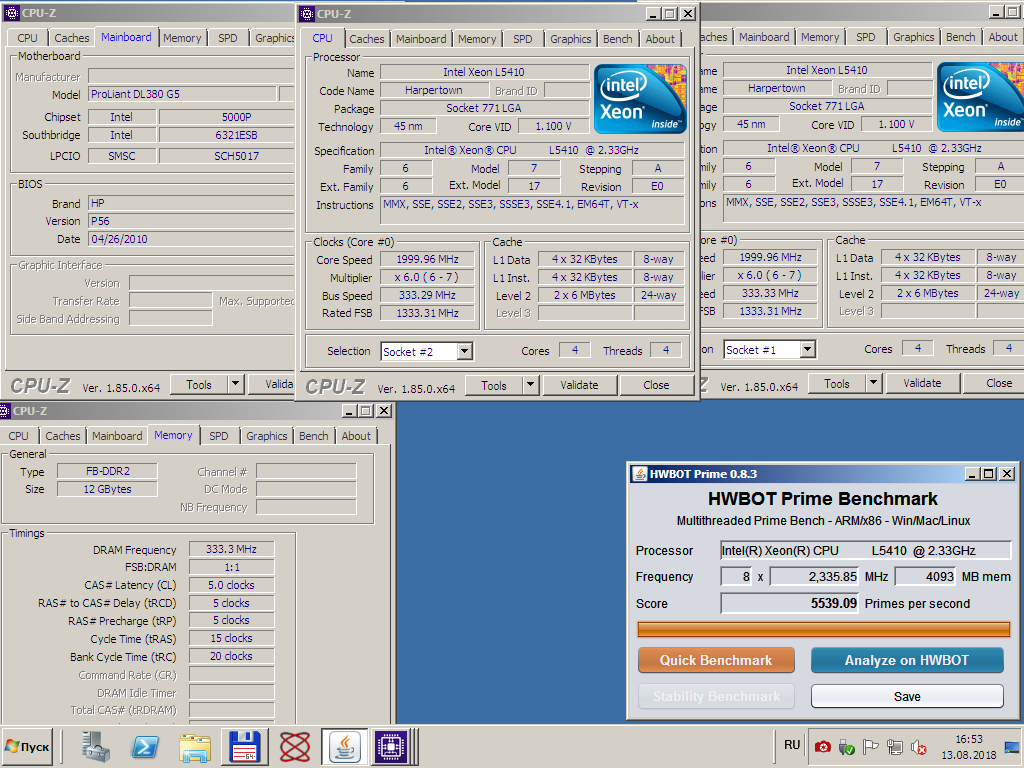Click Validate button in Socket #1 window

click(922, 383)
